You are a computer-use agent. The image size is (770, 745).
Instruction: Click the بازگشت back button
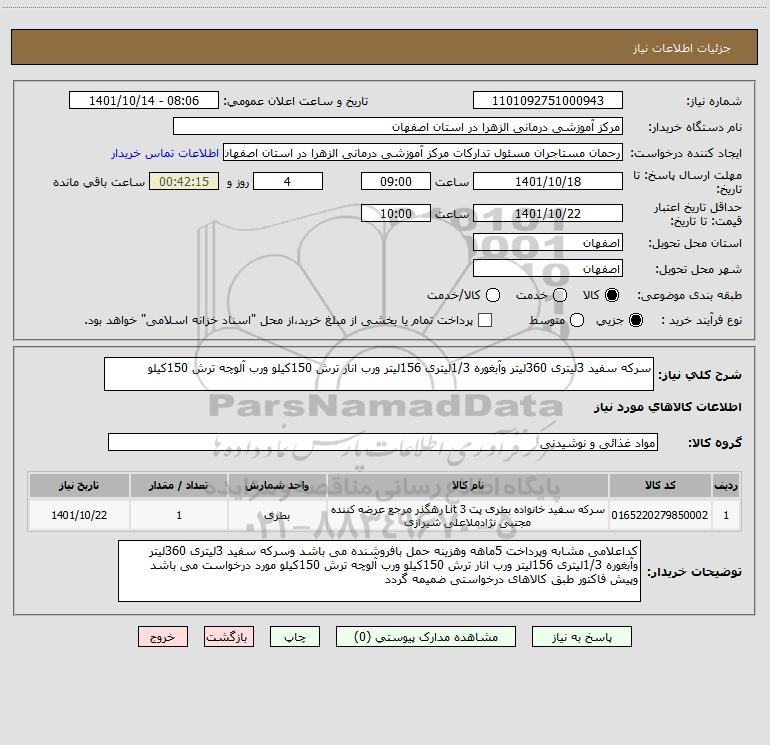229,636
